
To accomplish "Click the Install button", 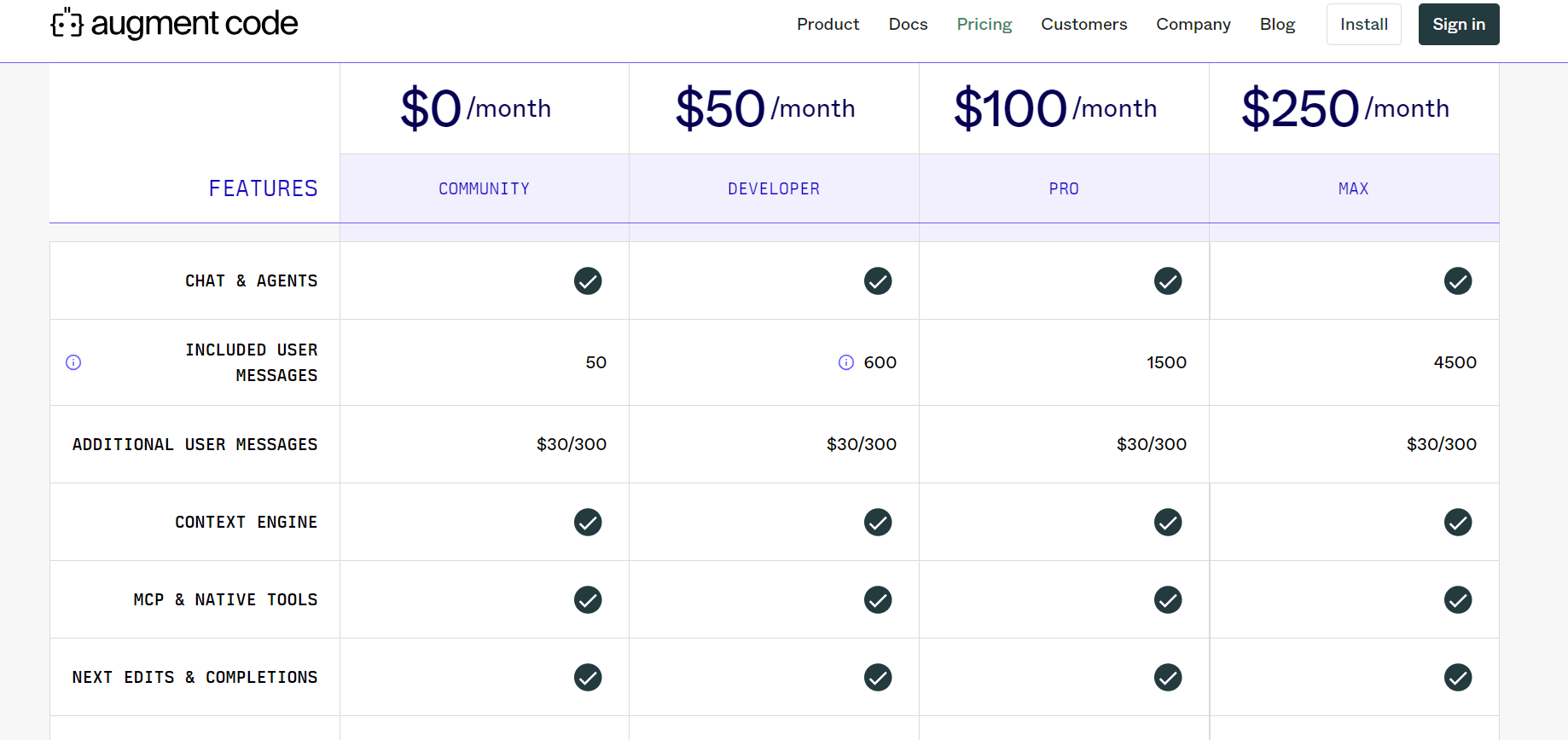I will click(1363, 24).
